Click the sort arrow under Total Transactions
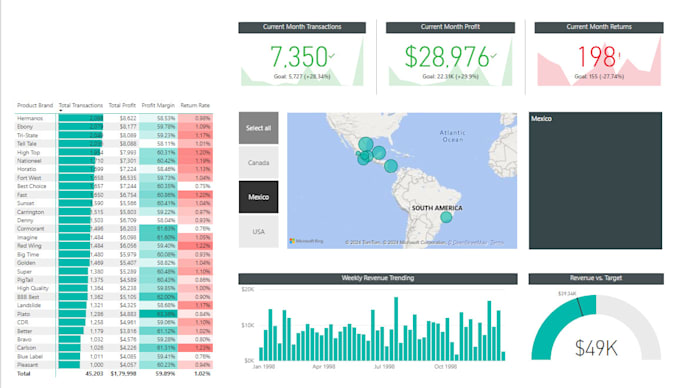 coord(61,111)
